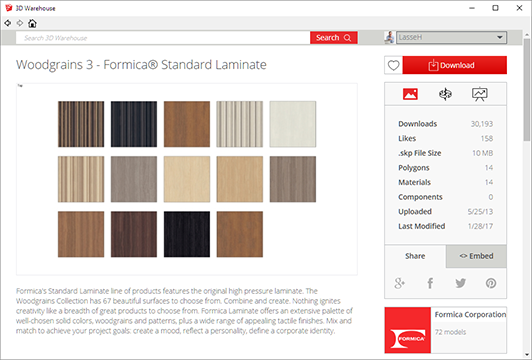Switch to the Embed tab
The image size is (532, 360).
click(476, 256)
